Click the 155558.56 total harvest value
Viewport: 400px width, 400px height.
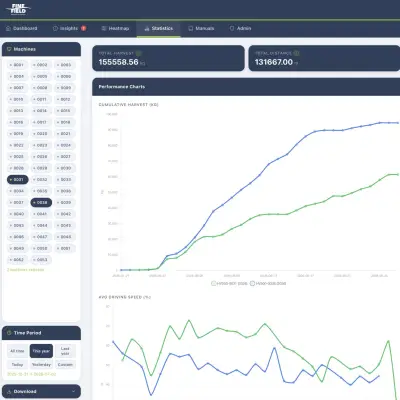tap(118, 62)
